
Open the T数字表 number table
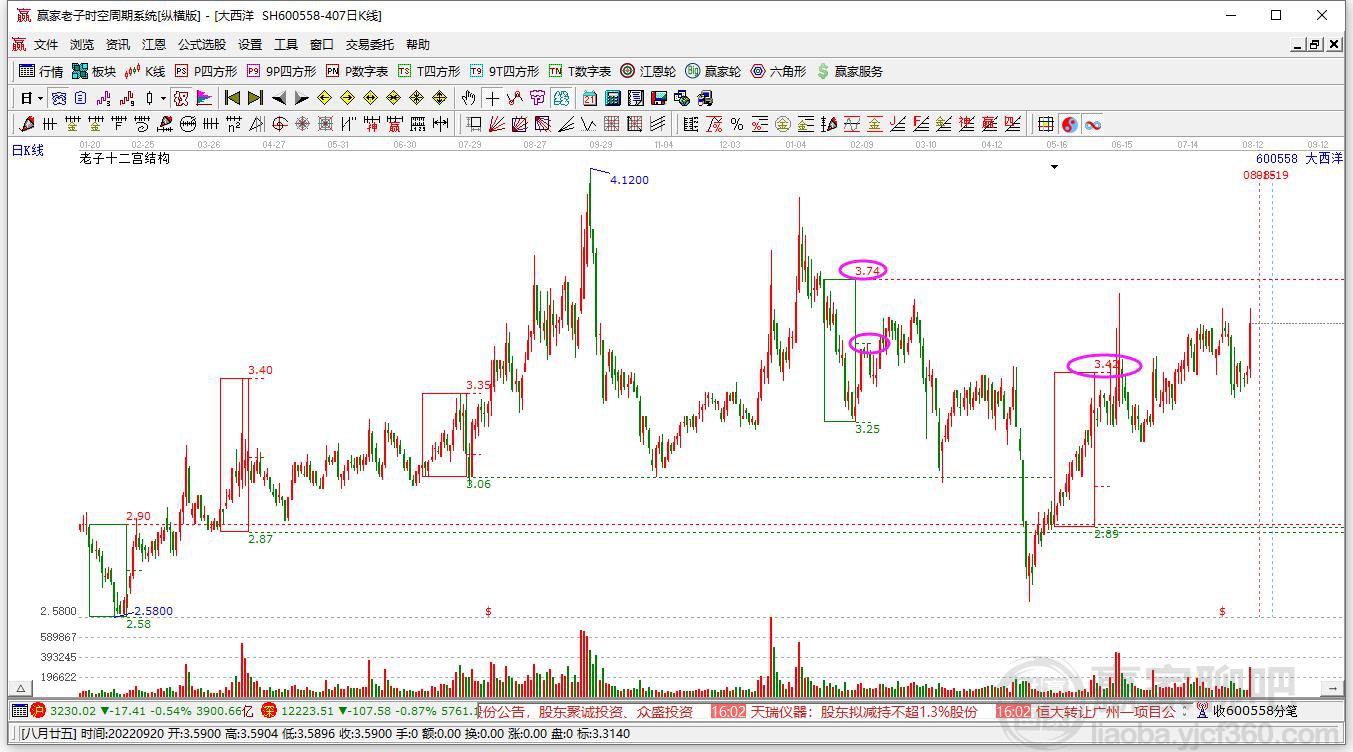coord(580,71)
